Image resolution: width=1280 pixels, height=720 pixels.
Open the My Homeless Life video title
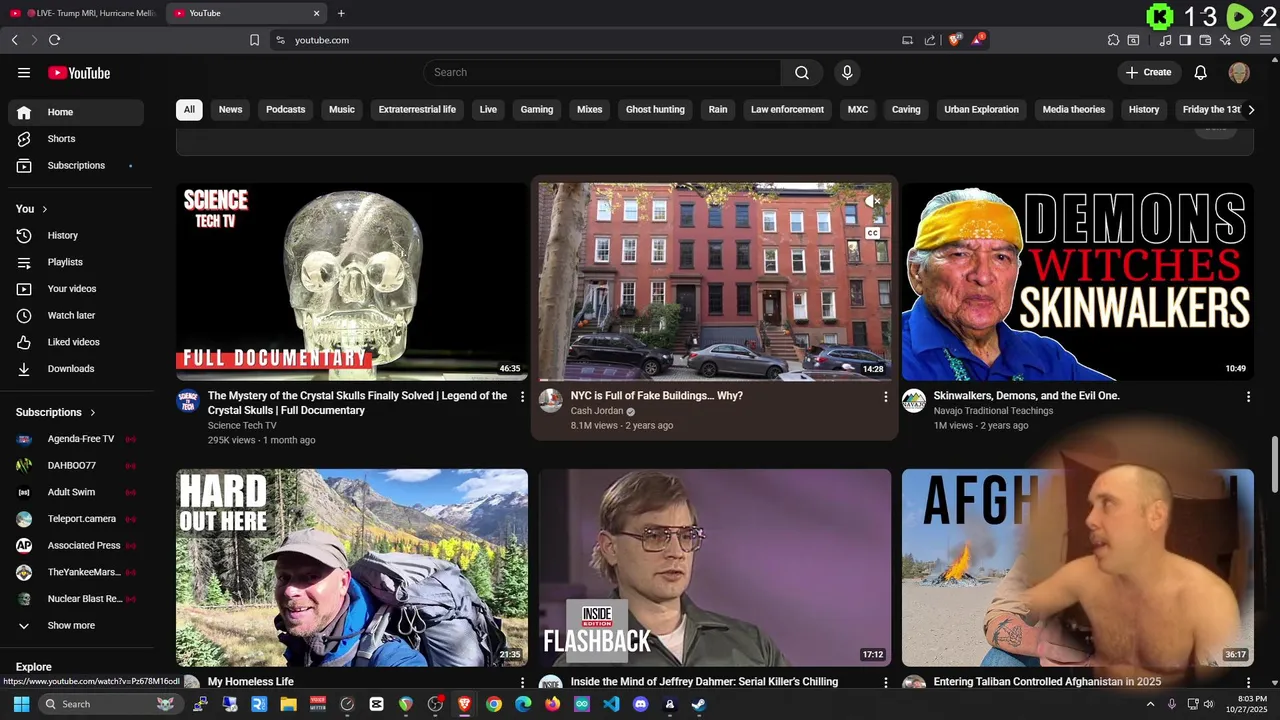click(x=251, y=682)
